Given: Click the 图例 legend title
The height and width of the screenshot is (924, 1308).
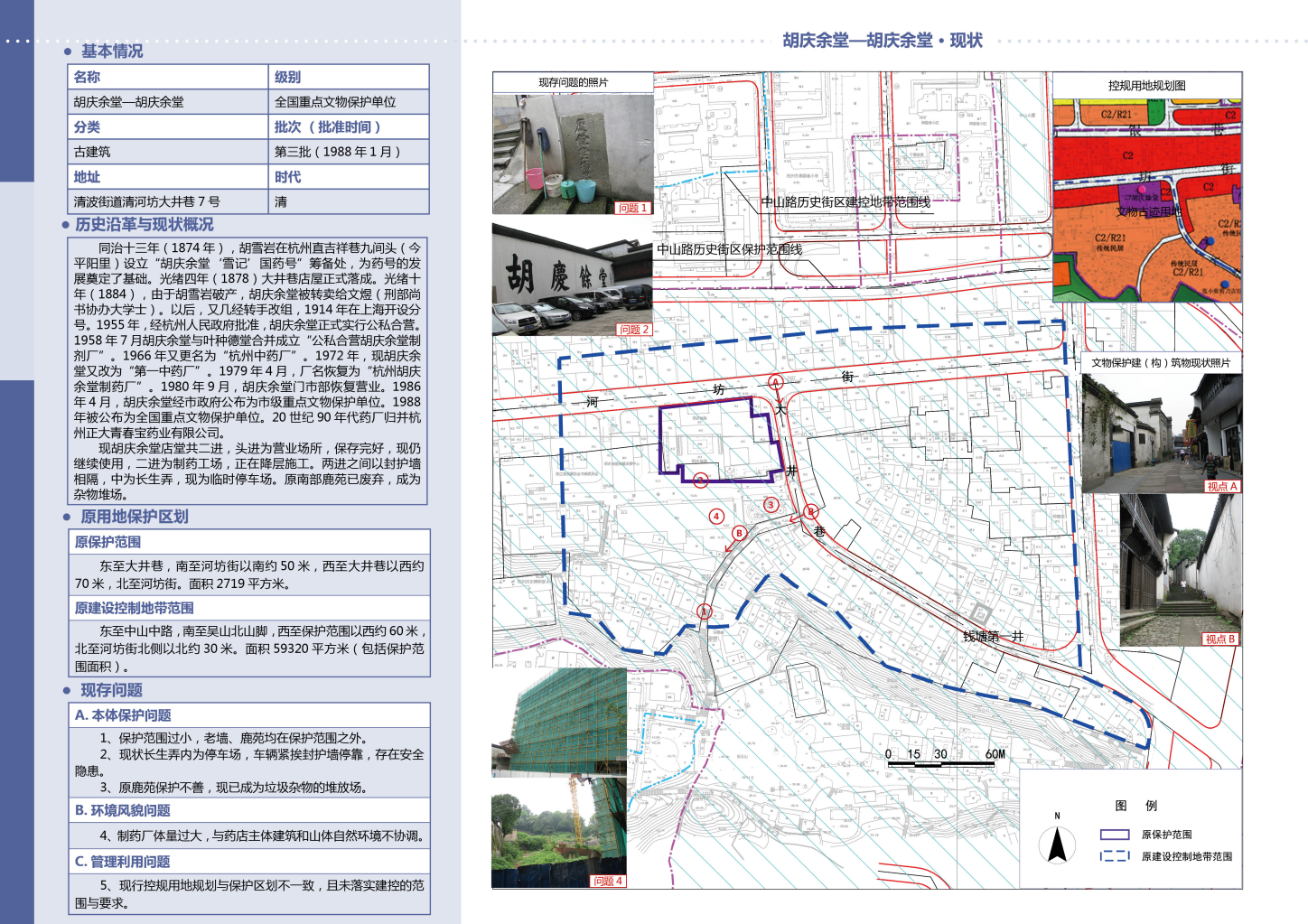Looking at the screenshot, I should click(1136, 806).
